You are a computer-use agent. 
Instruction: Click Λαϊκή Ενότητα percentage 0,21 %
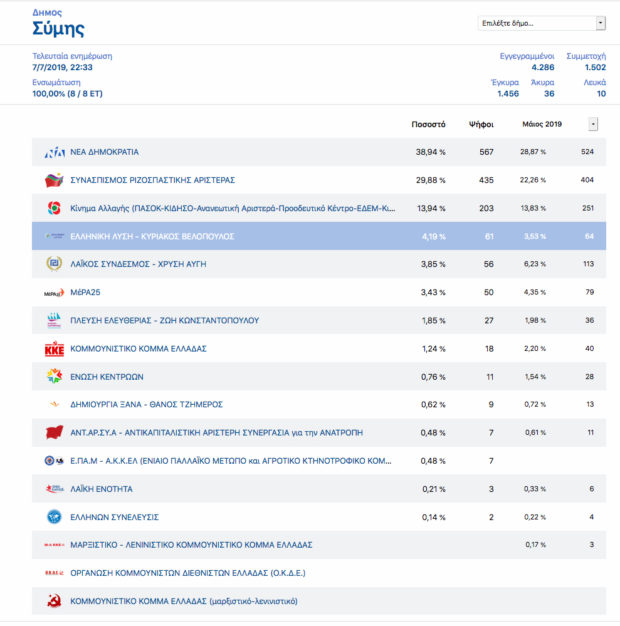[434, 489]
